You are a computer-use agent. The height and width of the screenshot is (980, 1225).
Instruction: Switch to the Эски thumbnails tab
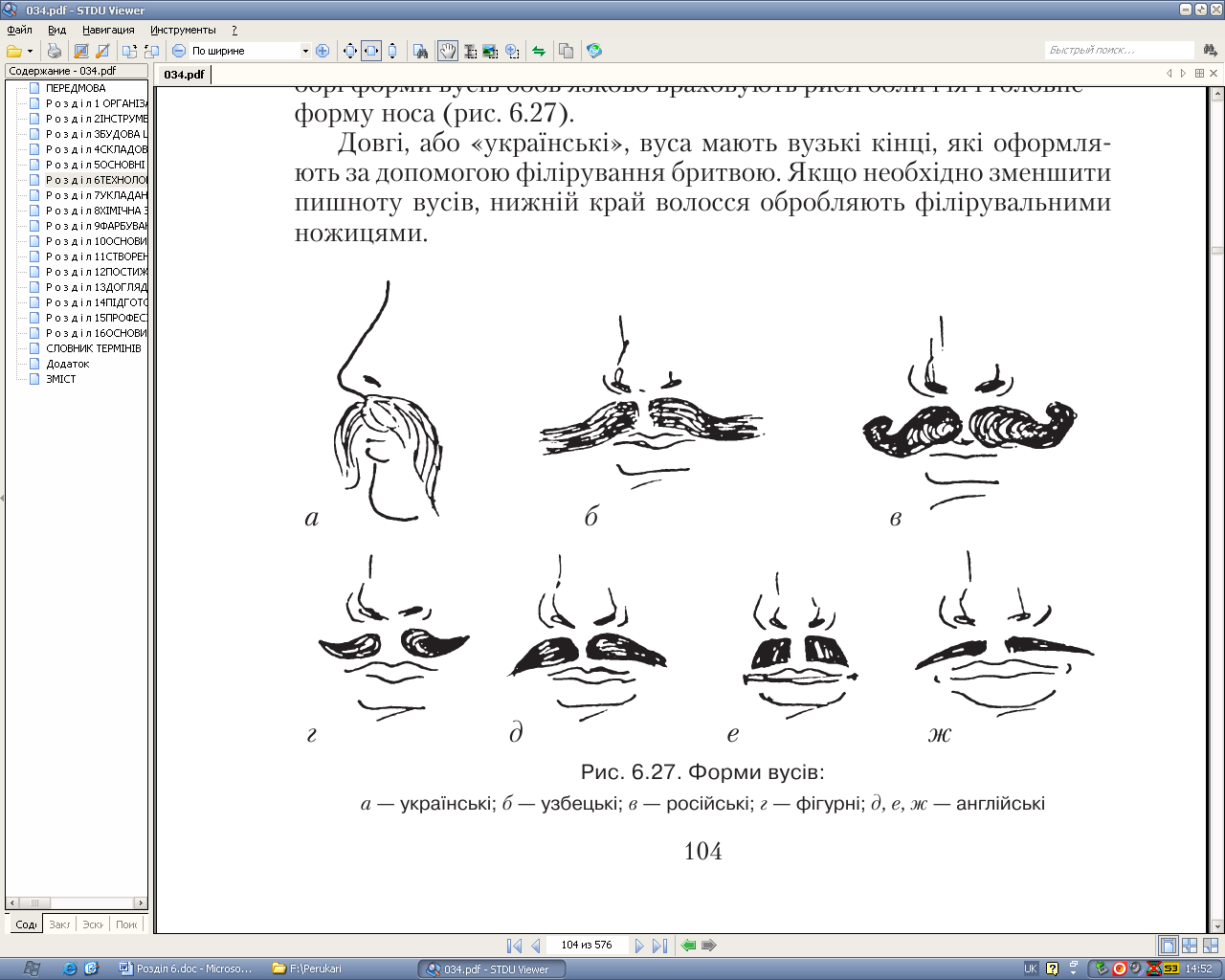pyautogui.click(x=93, y=924)
